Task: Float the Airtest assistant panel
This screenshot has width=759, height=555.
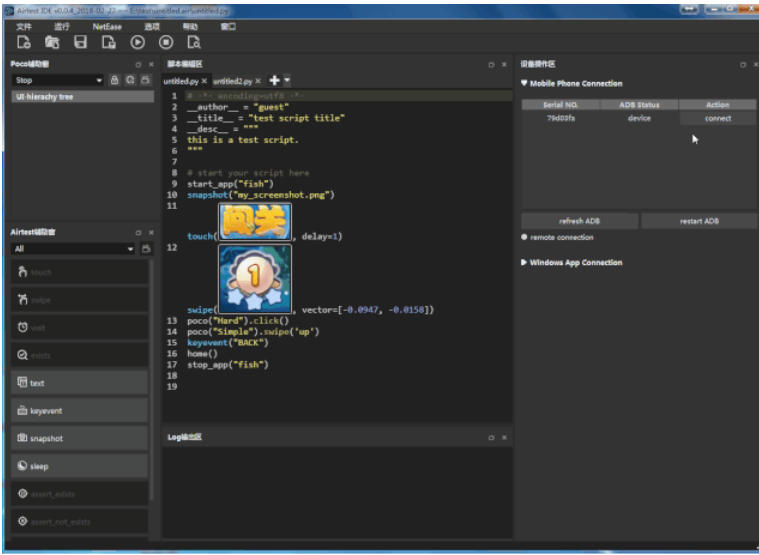Action: 138,233
